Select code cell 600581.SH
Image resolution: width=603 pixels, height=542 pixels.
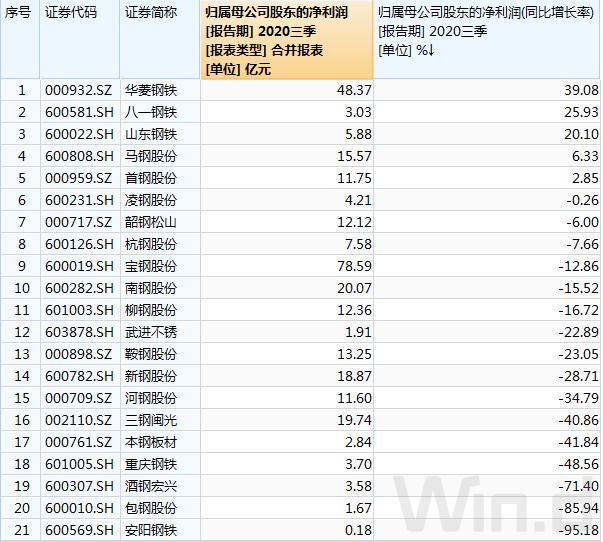click(79, 112)
